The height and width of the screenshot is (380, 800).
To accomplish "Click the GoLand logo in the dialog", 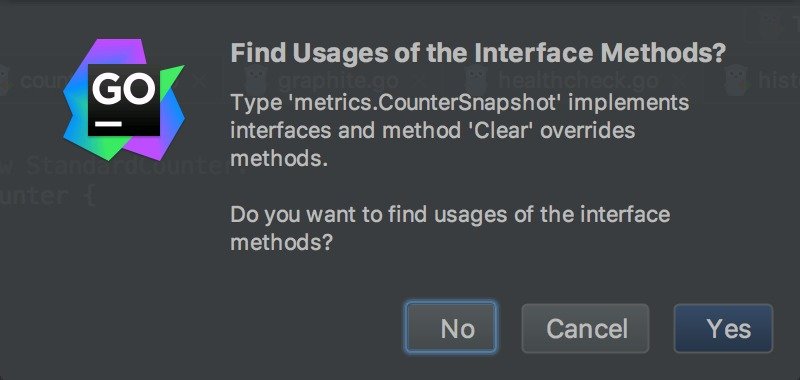I will tap(123, 99).
